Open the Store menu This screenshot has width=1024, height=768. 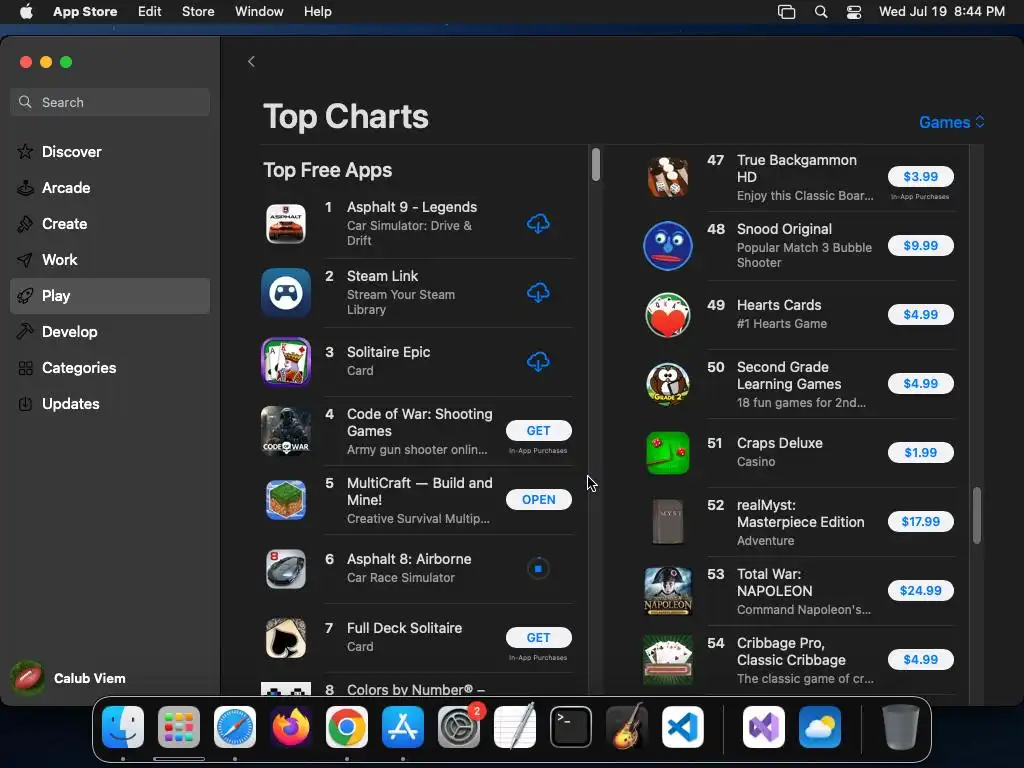tap(198, 12)
